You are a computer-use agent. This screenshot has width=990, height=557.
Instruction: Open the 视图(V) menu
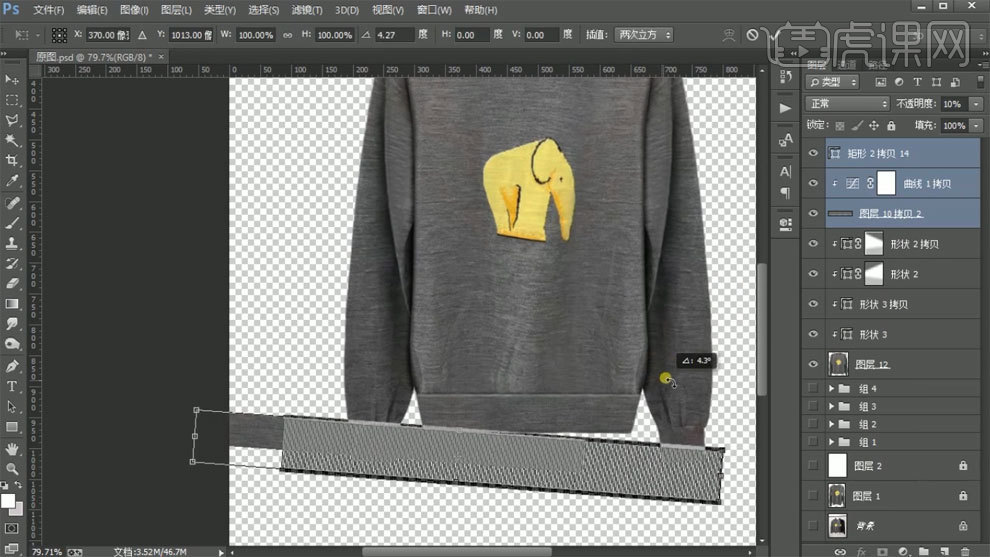coord(388,10)
